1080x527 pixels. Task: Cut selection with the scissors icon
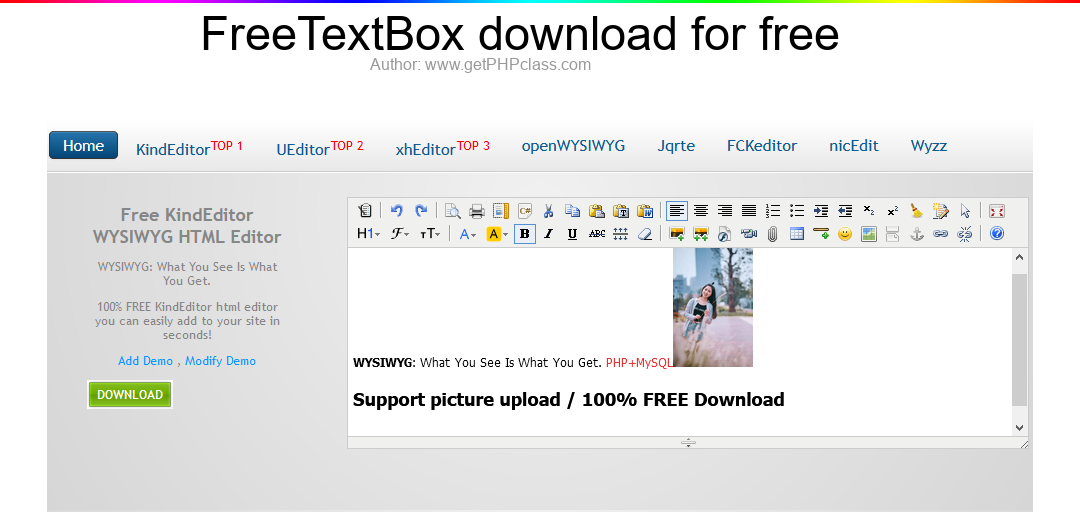coord(549,211)
